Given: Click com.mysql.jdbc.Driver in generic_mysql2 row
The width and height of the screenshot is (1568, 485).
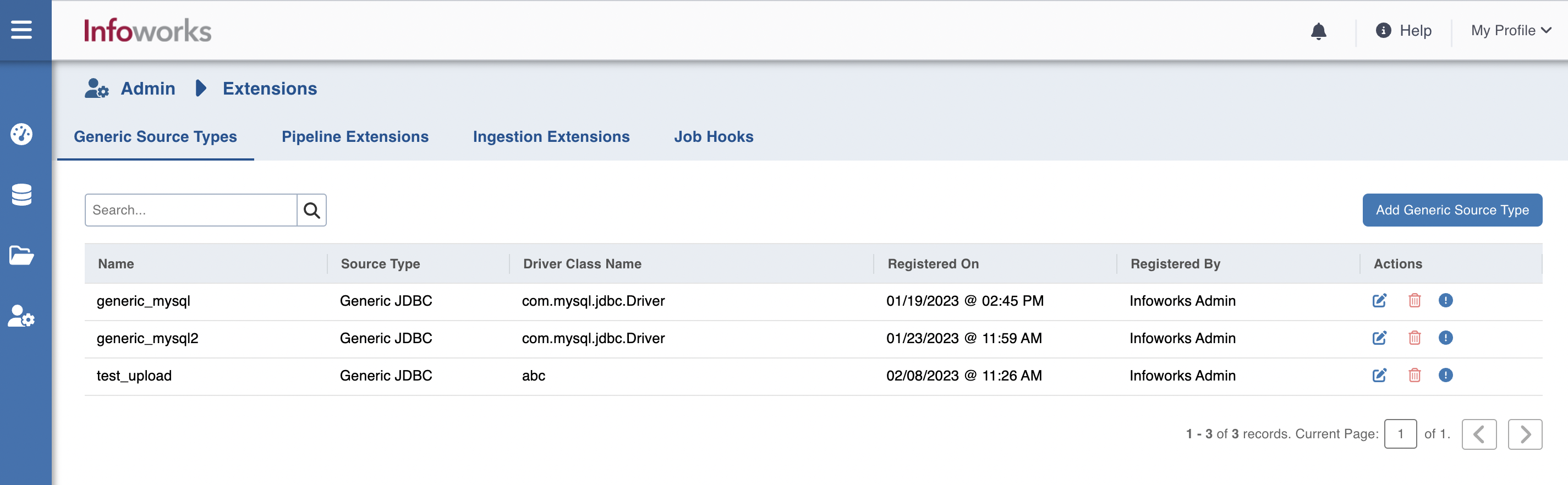Looking at the screenshot, I should point(593,338).
